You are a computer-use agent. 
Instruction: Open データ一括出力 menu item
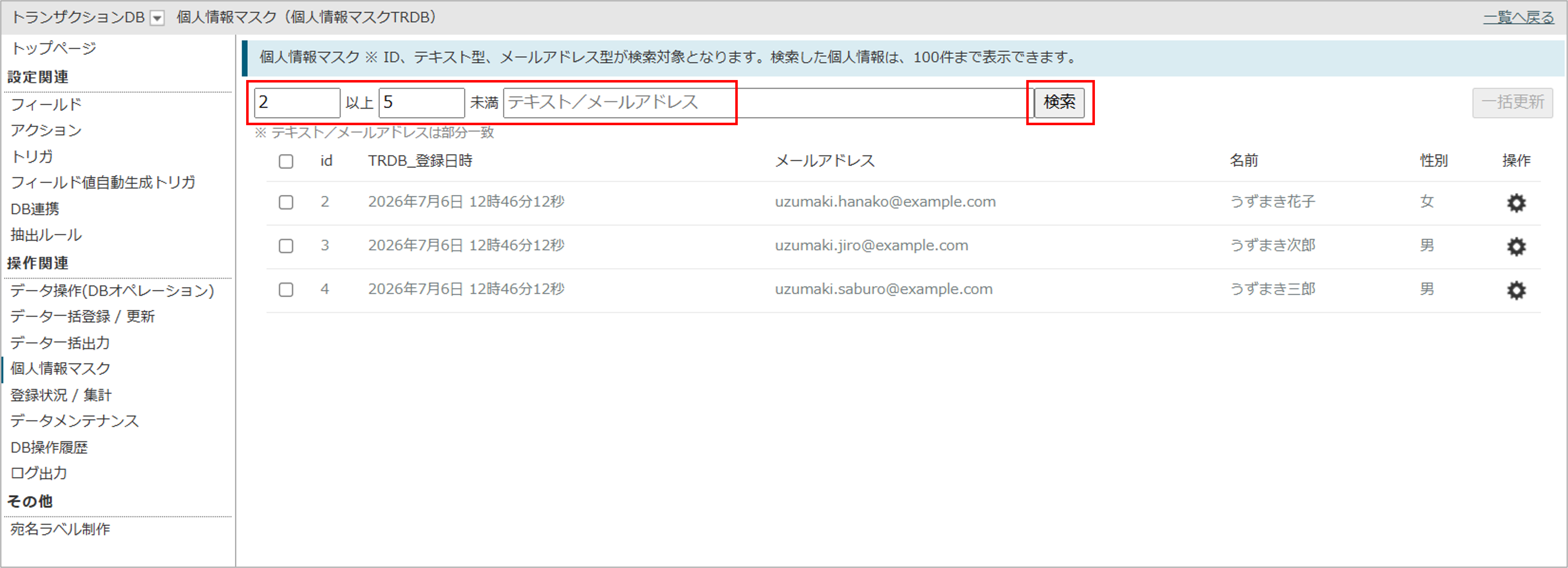point(60,343)
